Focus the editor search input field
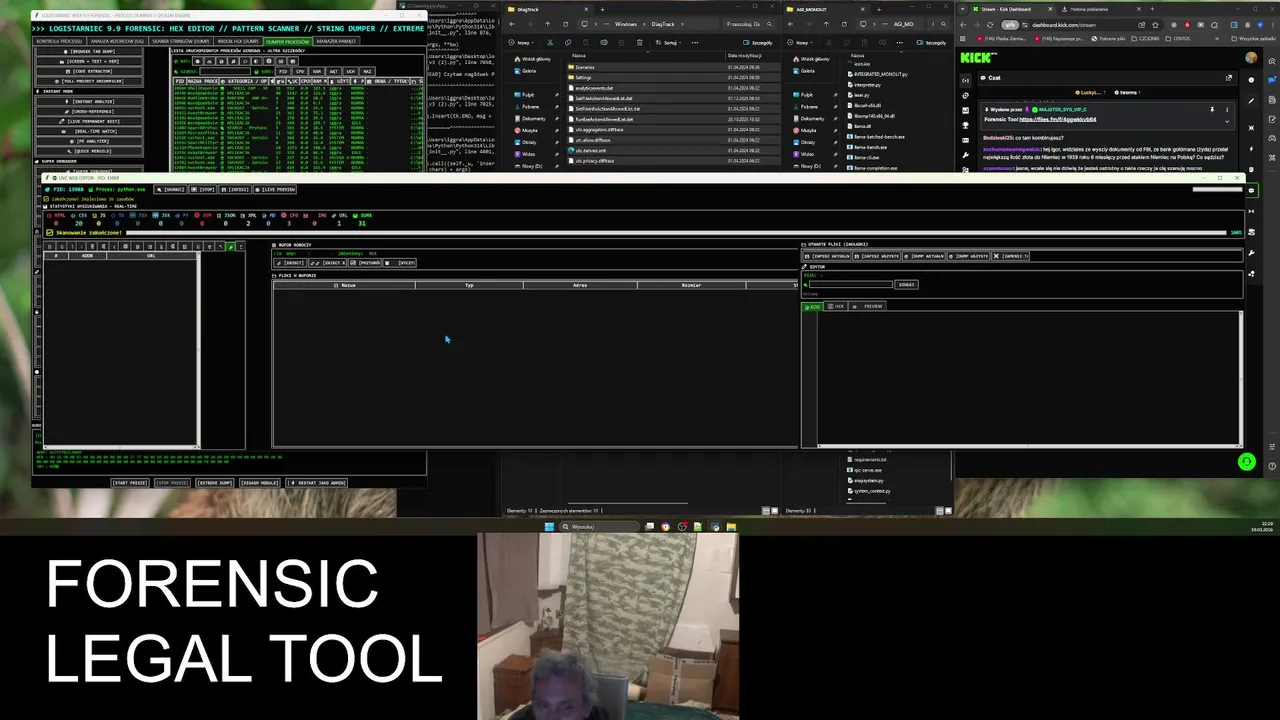 (x=851, y=284)
